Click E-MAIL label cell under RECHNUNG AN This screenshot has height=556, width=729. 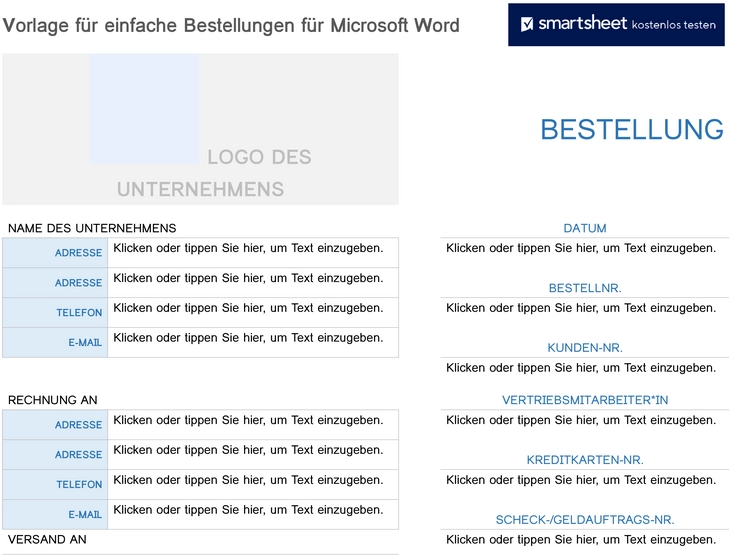point(55,515)
